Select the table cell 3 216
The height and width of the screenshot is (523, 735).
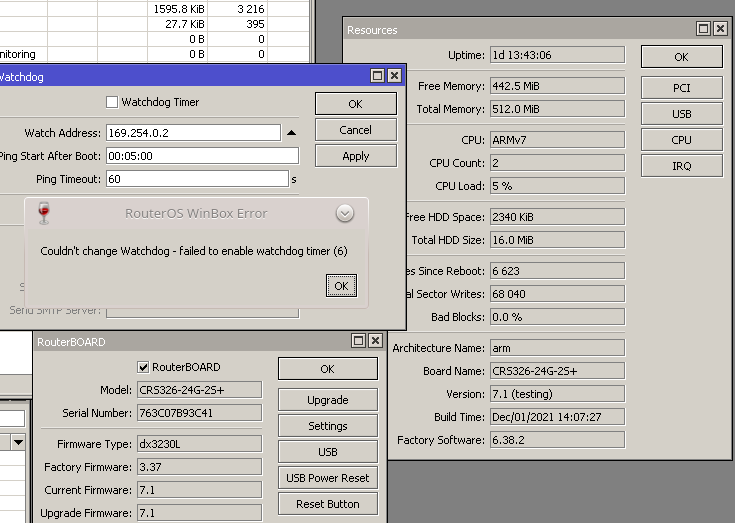coord(237,9)
